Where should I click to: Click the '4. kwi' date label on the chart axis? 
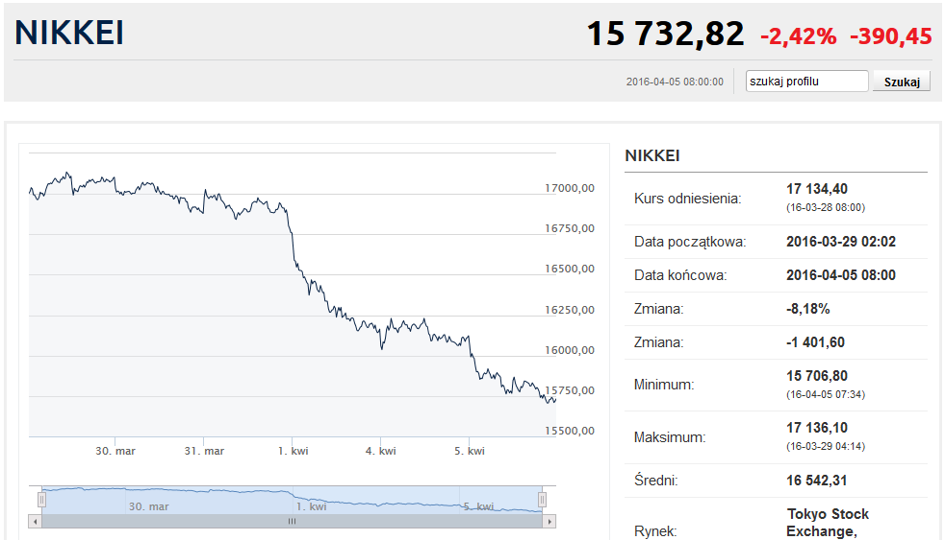(381, 451)
